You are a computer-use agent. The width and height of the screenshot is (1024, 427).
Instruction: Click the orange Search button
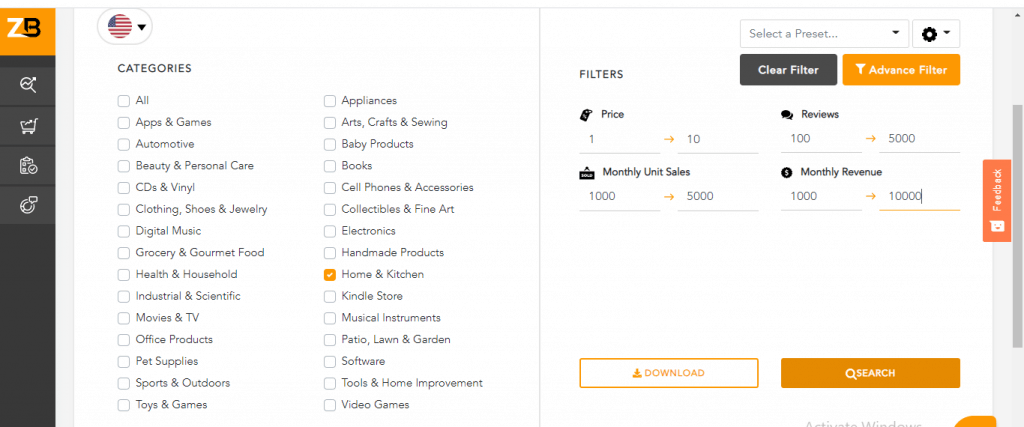click(869, 373)
